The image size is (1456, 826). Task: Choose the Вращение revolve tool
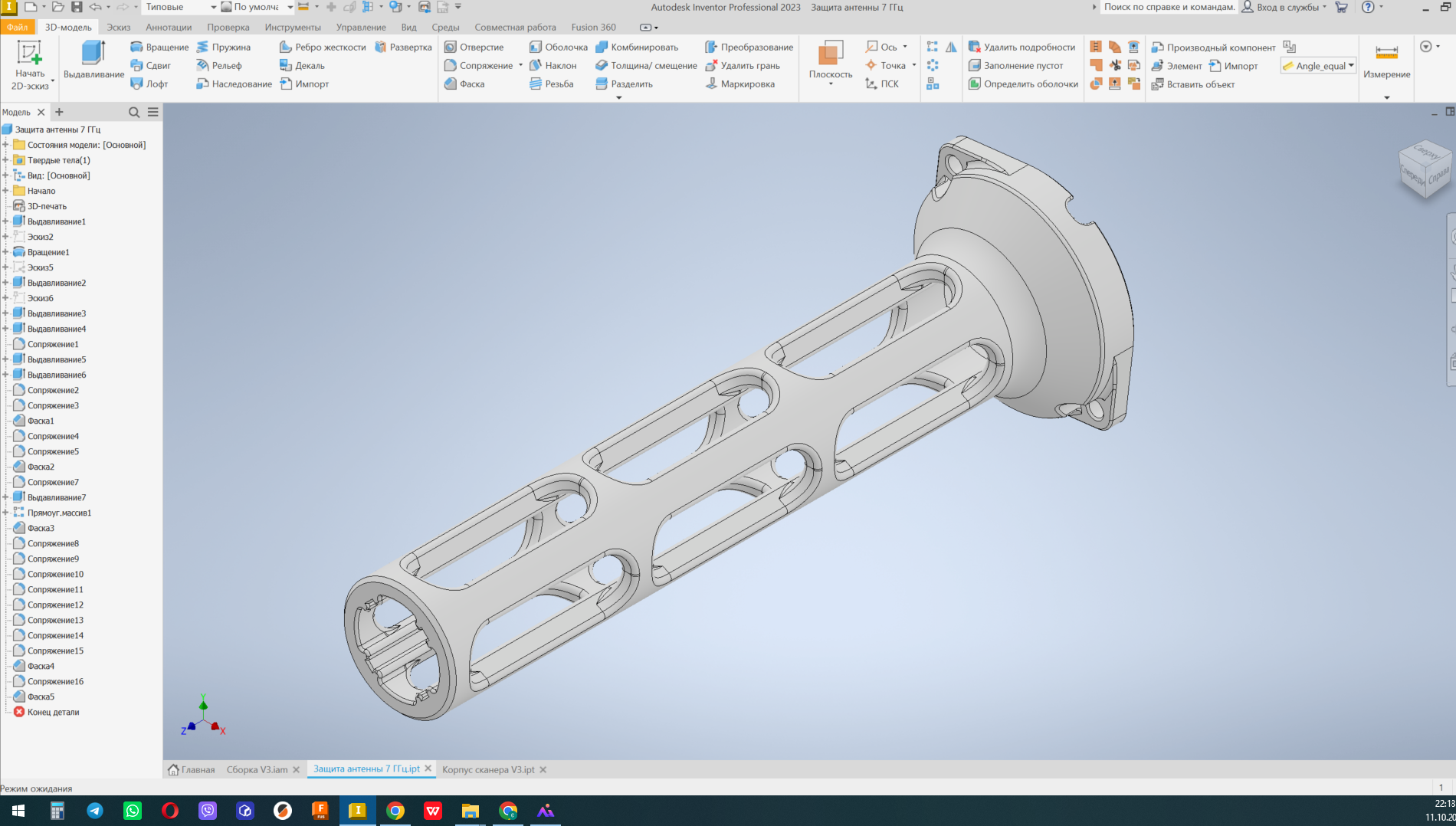[159, 47]
